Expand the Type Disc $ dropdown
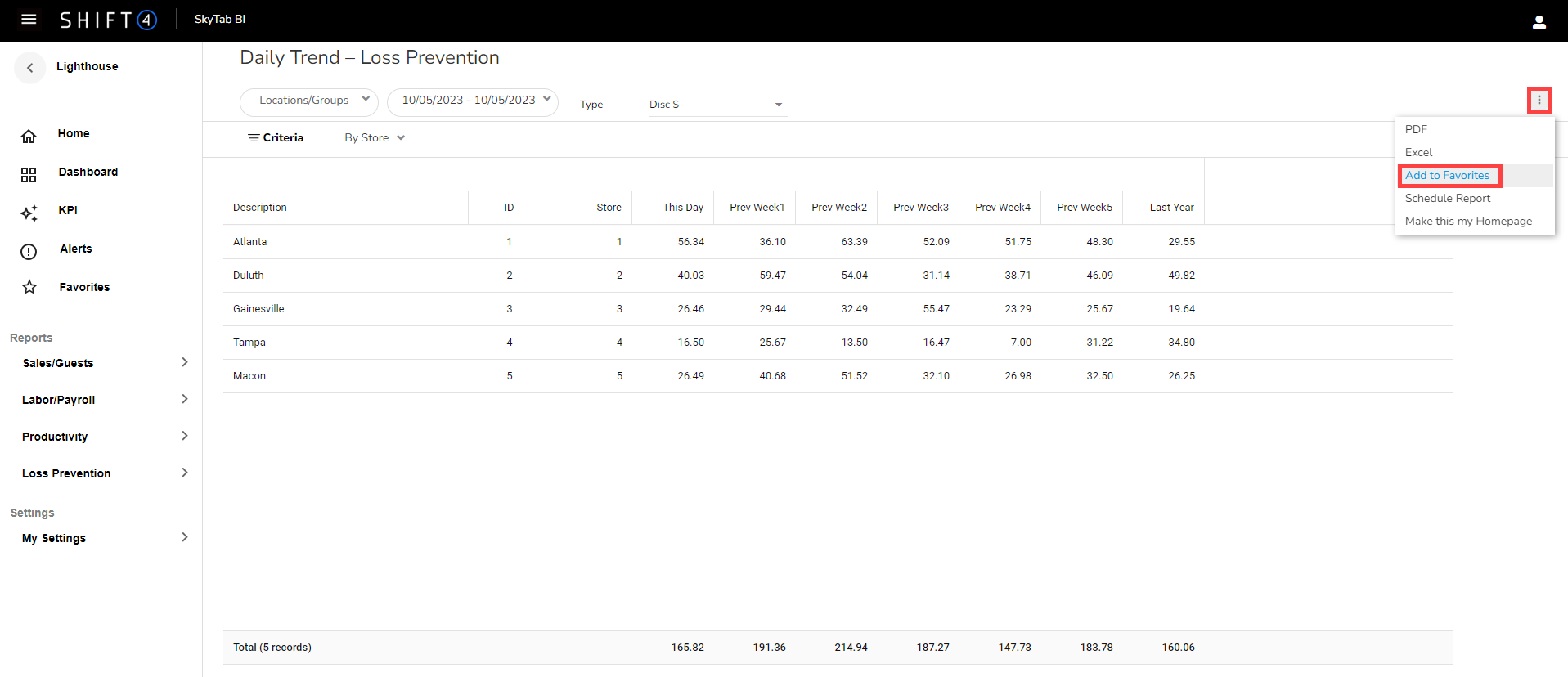1568x677 pixels. point(717,105)
